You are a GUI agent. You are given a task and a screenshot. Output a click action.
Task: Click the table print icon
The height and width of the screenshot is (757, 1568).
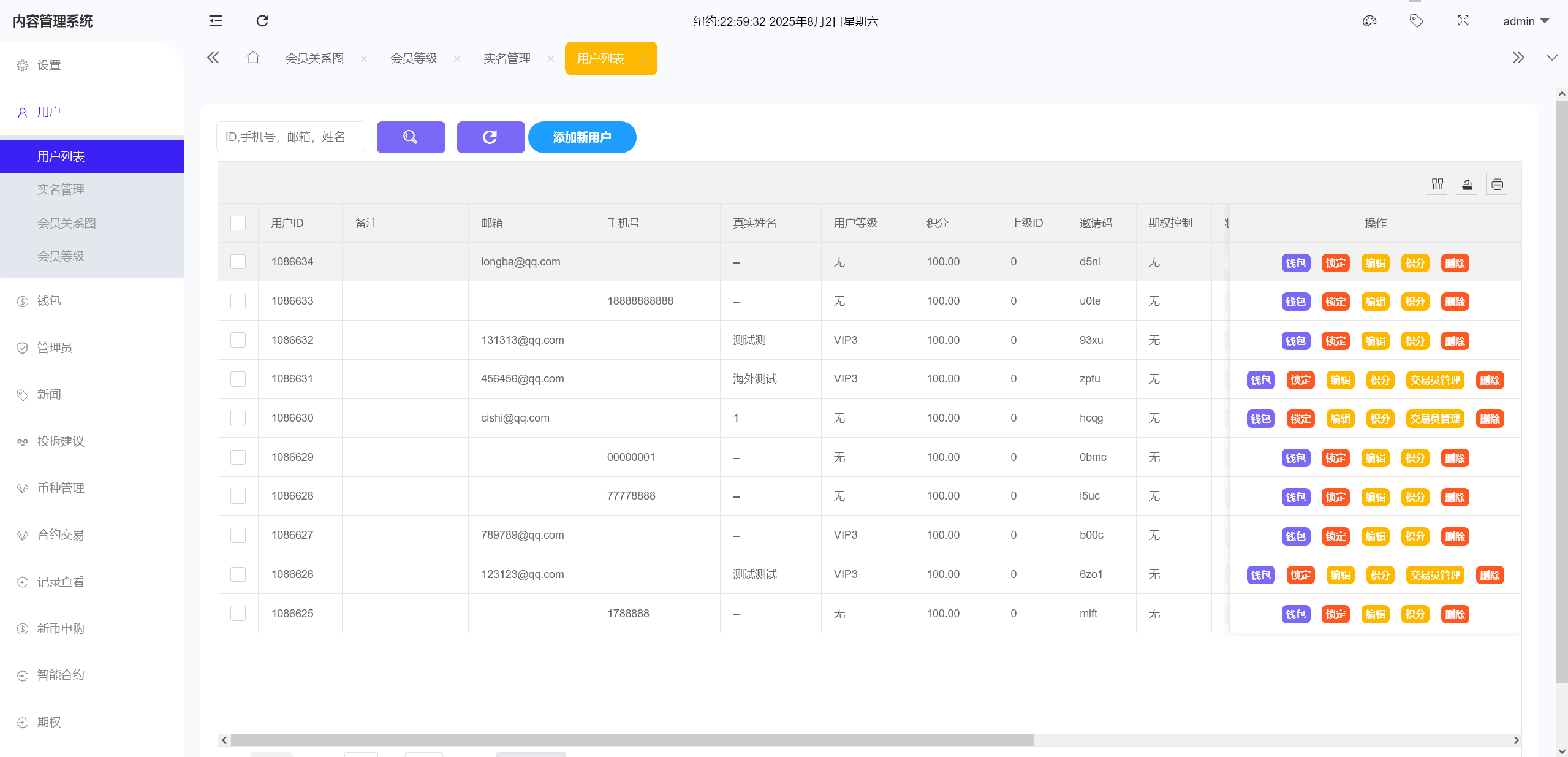[x=1497, y=184]
